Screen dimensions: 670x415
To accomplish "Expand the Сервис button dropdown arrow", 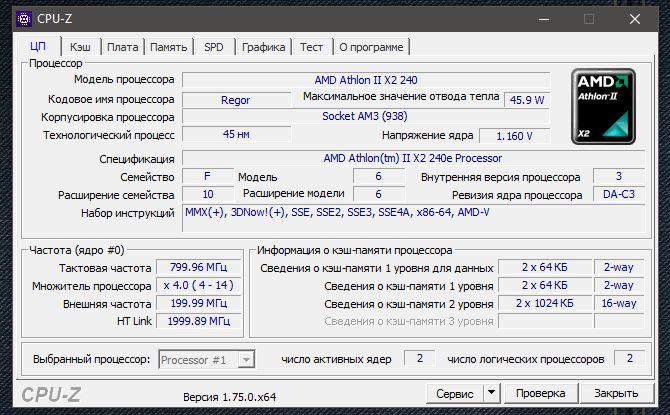I will (492, 392).
